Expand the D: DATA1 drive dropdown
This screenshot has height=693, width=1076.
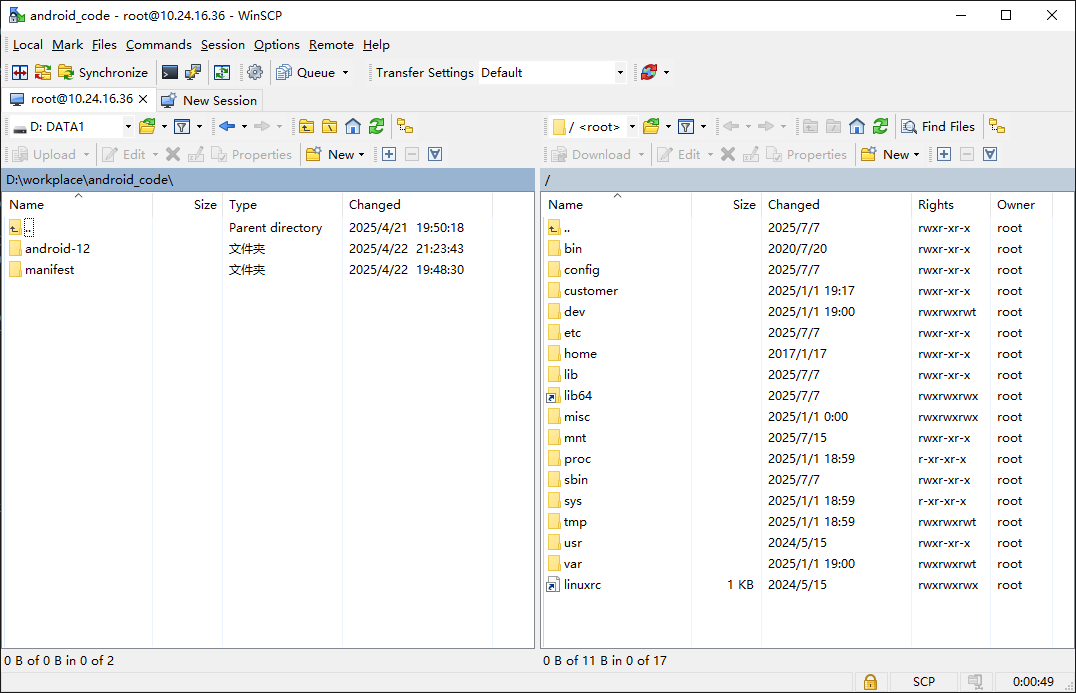[127, 126]
